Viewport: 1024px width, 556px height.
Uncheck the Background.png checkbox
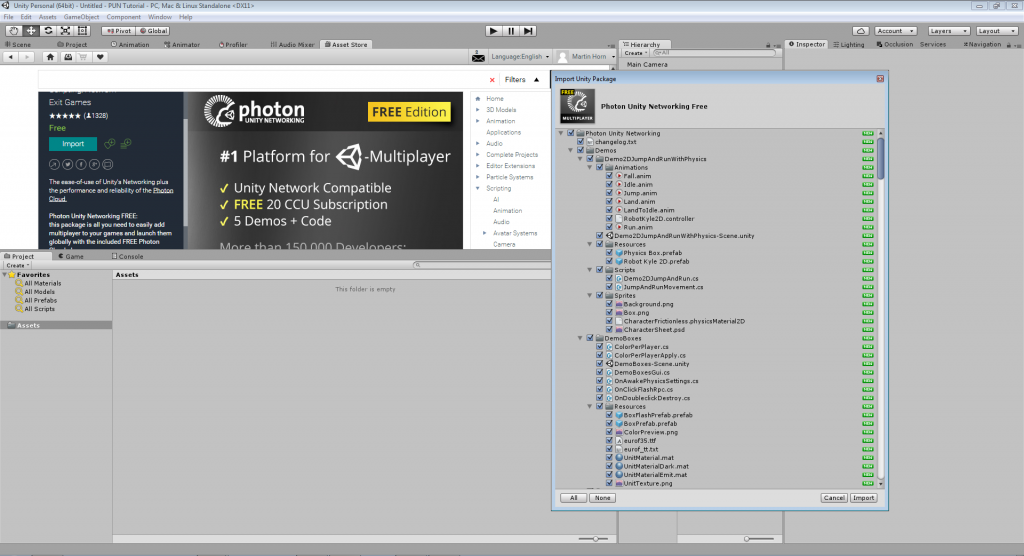609,304
